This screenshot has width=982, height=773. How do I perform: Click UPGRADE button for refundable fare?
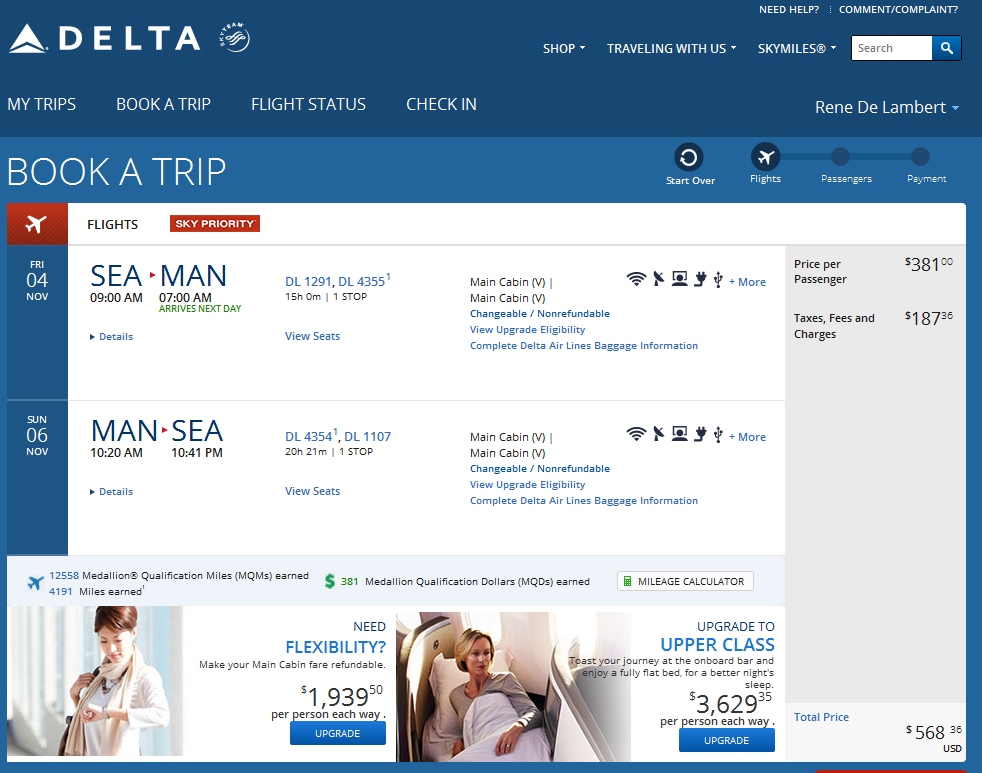[x=338, y=733]
